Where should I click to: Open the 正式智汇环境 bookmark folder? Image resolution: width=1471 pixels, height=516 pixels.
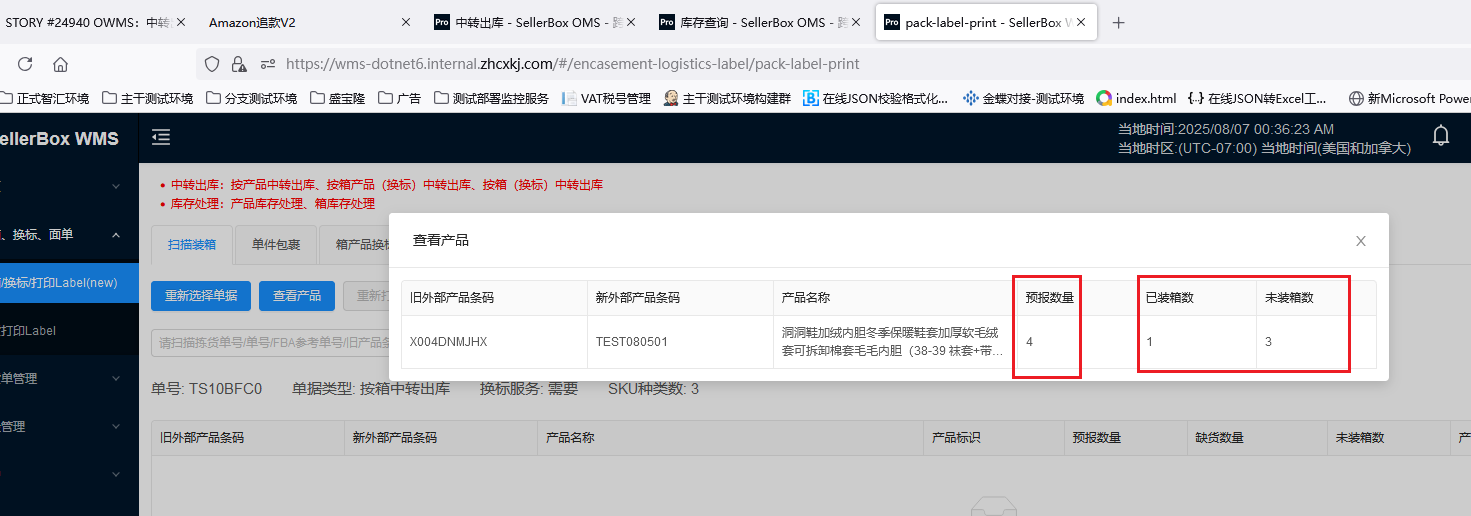(45, 98)
